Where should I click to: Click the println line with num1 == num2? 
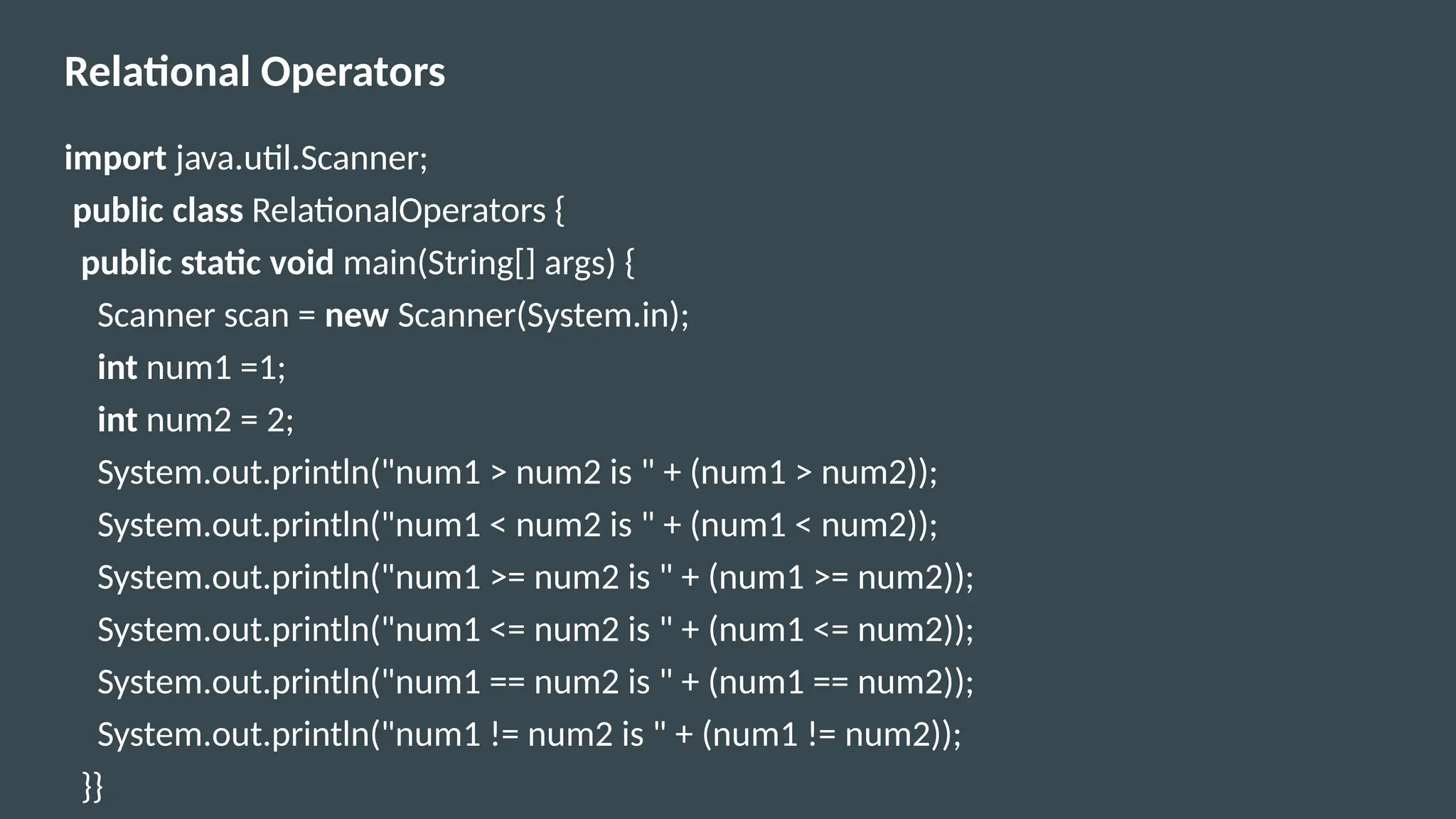tap(535, 682)
